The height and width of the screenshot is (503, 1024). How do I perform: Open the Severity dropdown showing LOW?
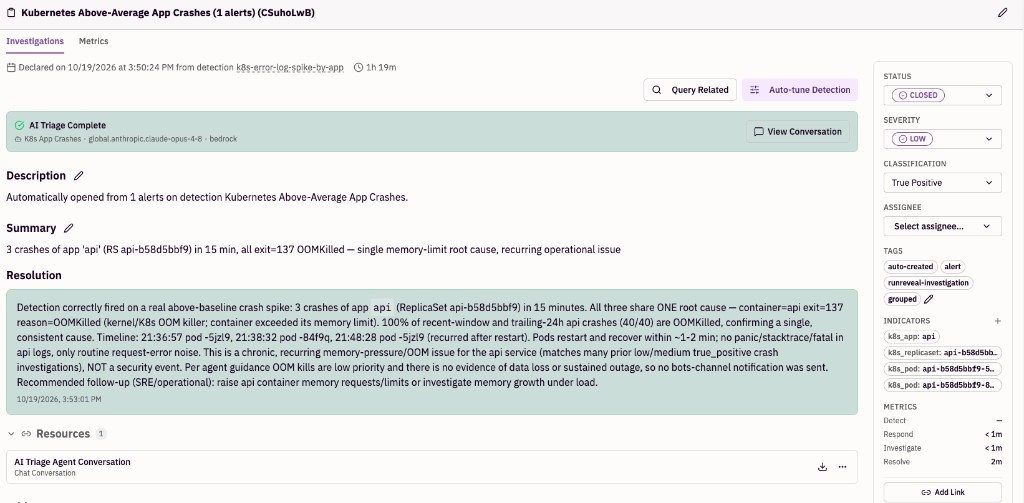click(x=942, y=139)
